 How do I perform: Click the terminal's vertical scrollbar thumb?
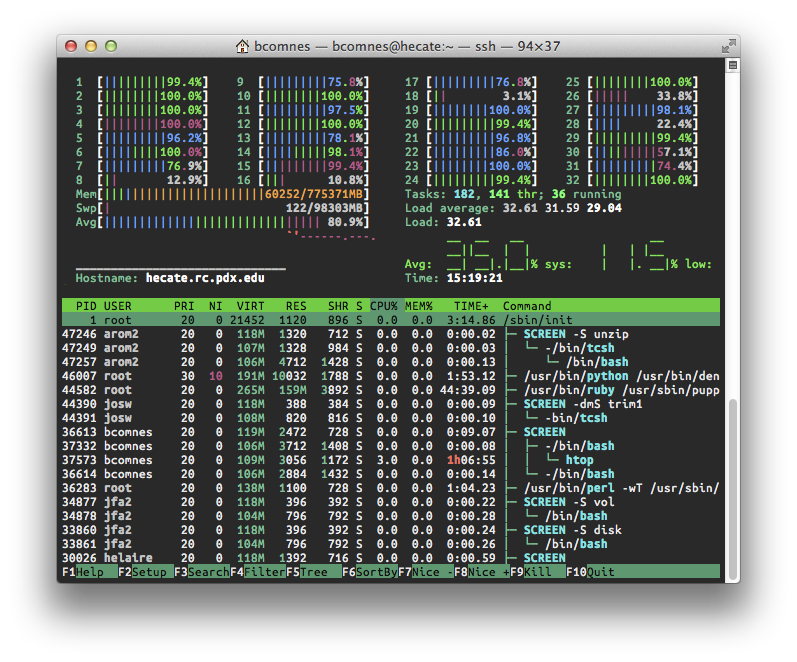pos(732,489)
